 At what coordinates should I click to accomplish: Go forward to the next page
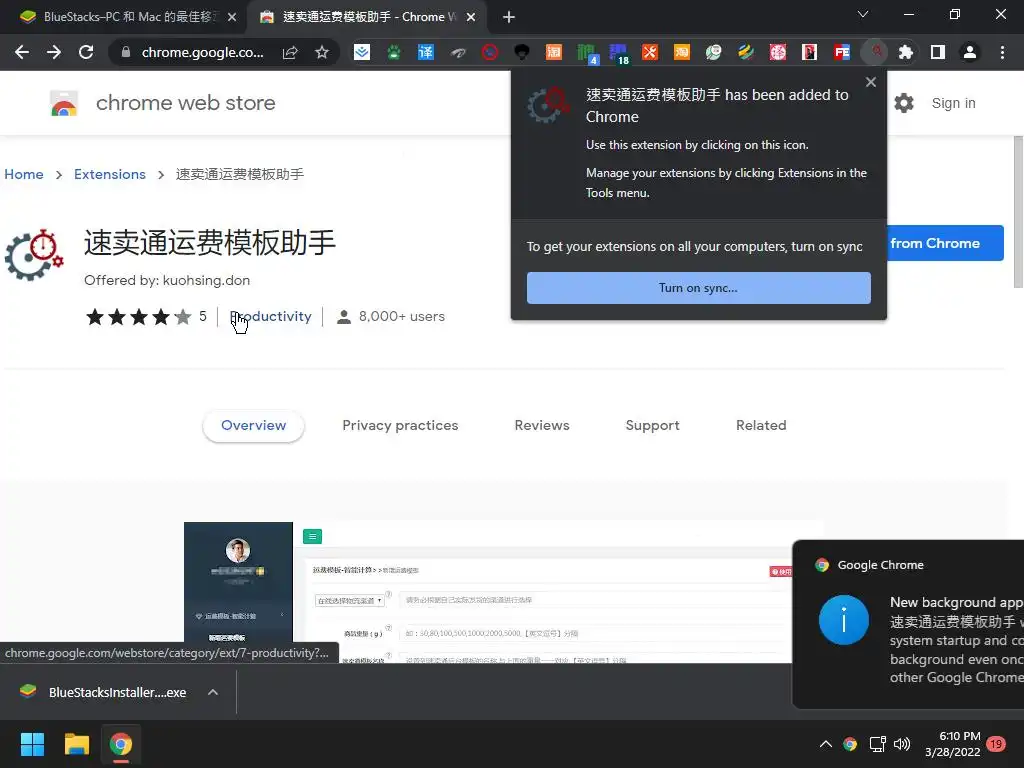[54, 52]
